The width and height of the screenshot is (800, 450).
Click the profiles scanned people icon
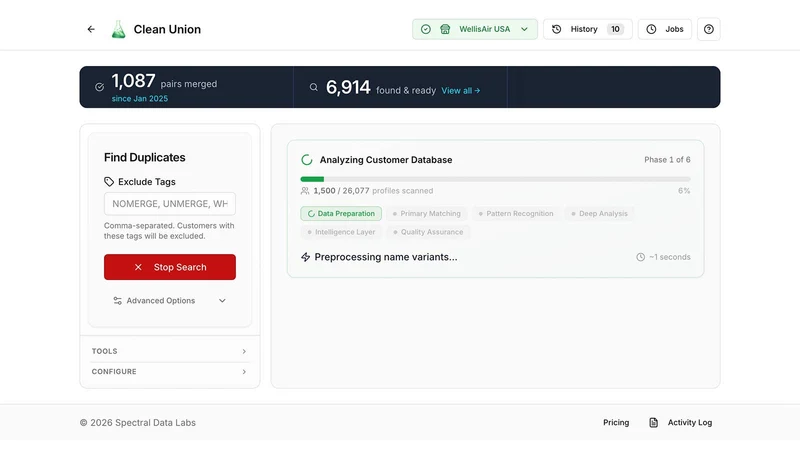tap(305, 191)
